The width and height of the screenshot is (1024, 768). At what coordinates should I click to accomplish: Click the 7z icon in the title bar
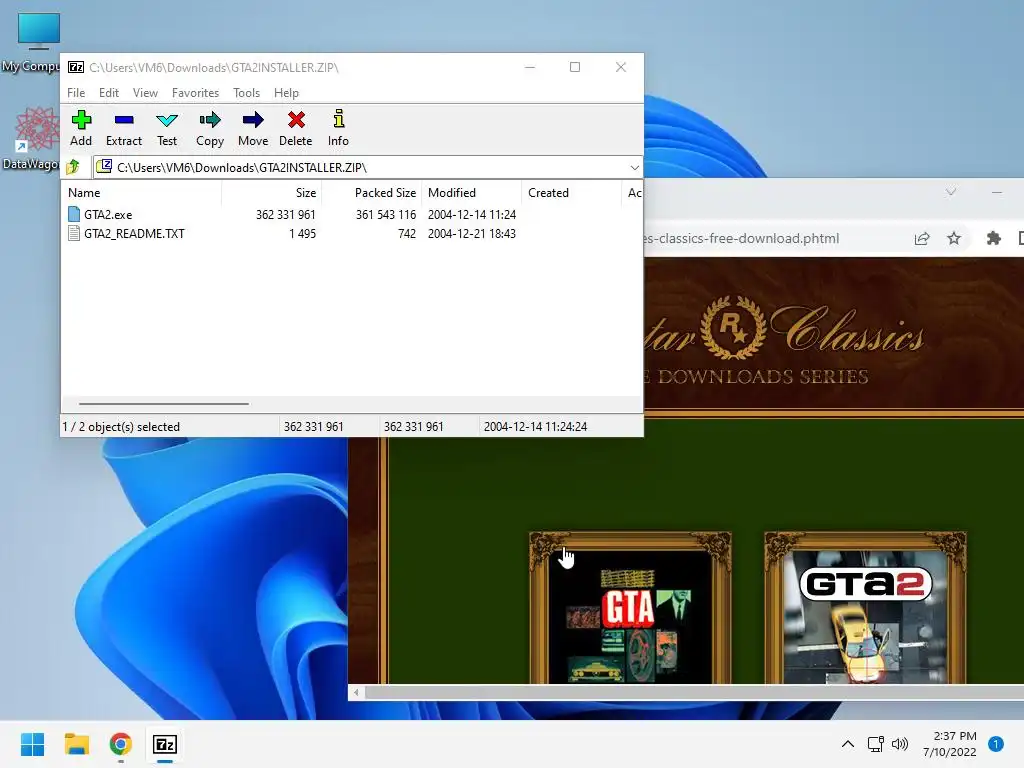(76, 67)
